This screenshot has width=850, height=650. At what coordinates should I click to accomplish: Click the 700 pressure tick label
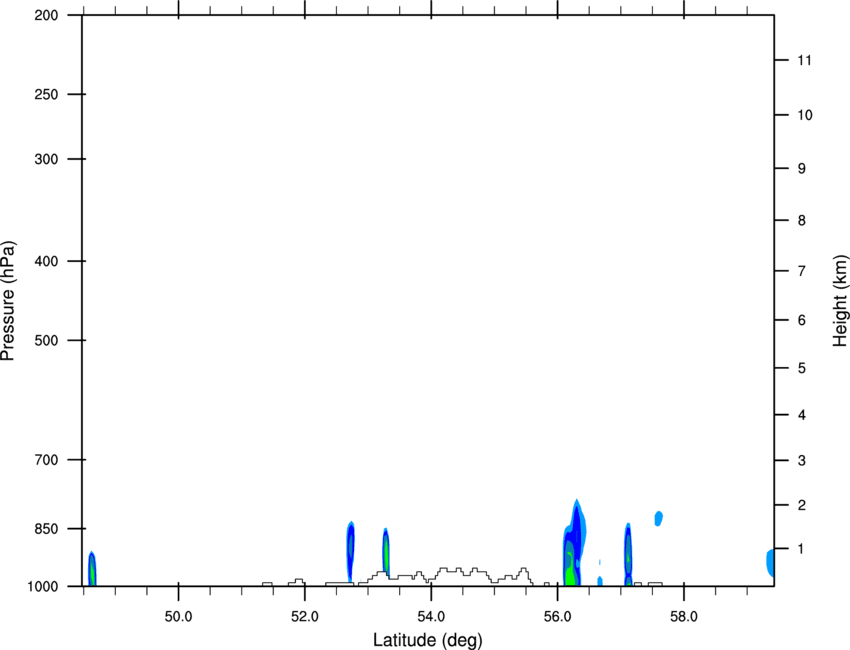47,459
